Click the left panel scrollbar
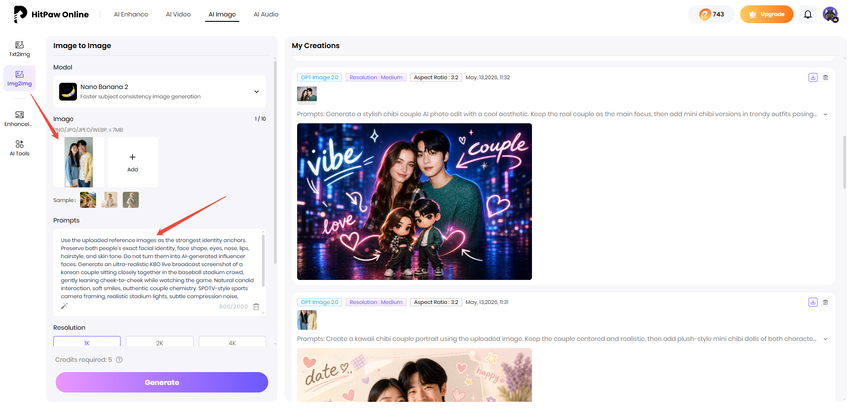This screenshot has height=409, width=854. (x=275, y=162)
